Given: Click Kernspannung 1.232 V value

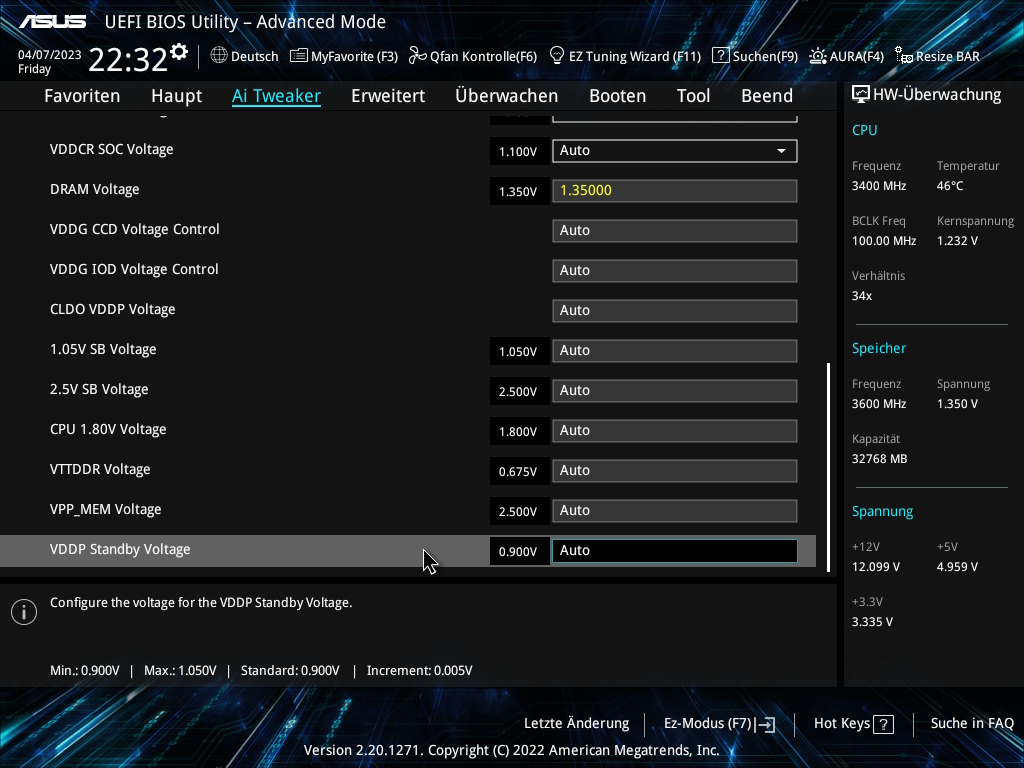Looking at the screenshot, I should pyautogui.click(x=957, y=241).
